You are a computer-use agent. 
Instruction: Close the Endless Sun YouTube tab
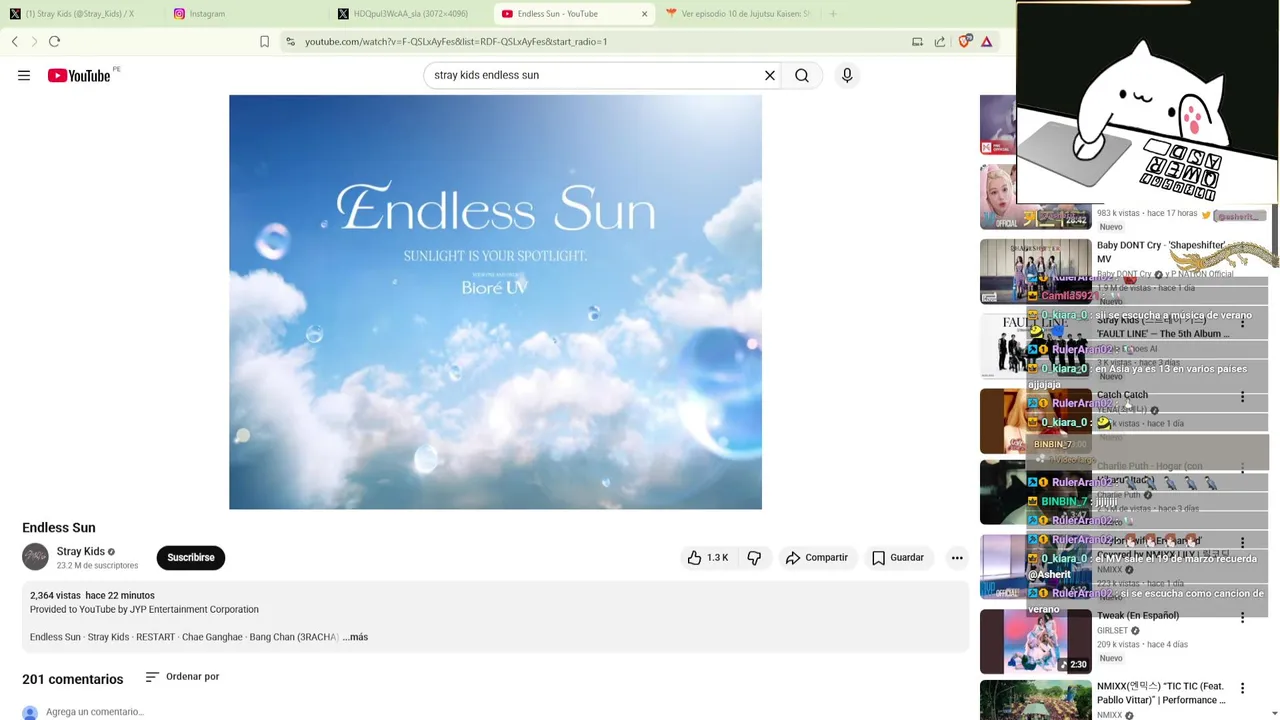pos(644,14)
